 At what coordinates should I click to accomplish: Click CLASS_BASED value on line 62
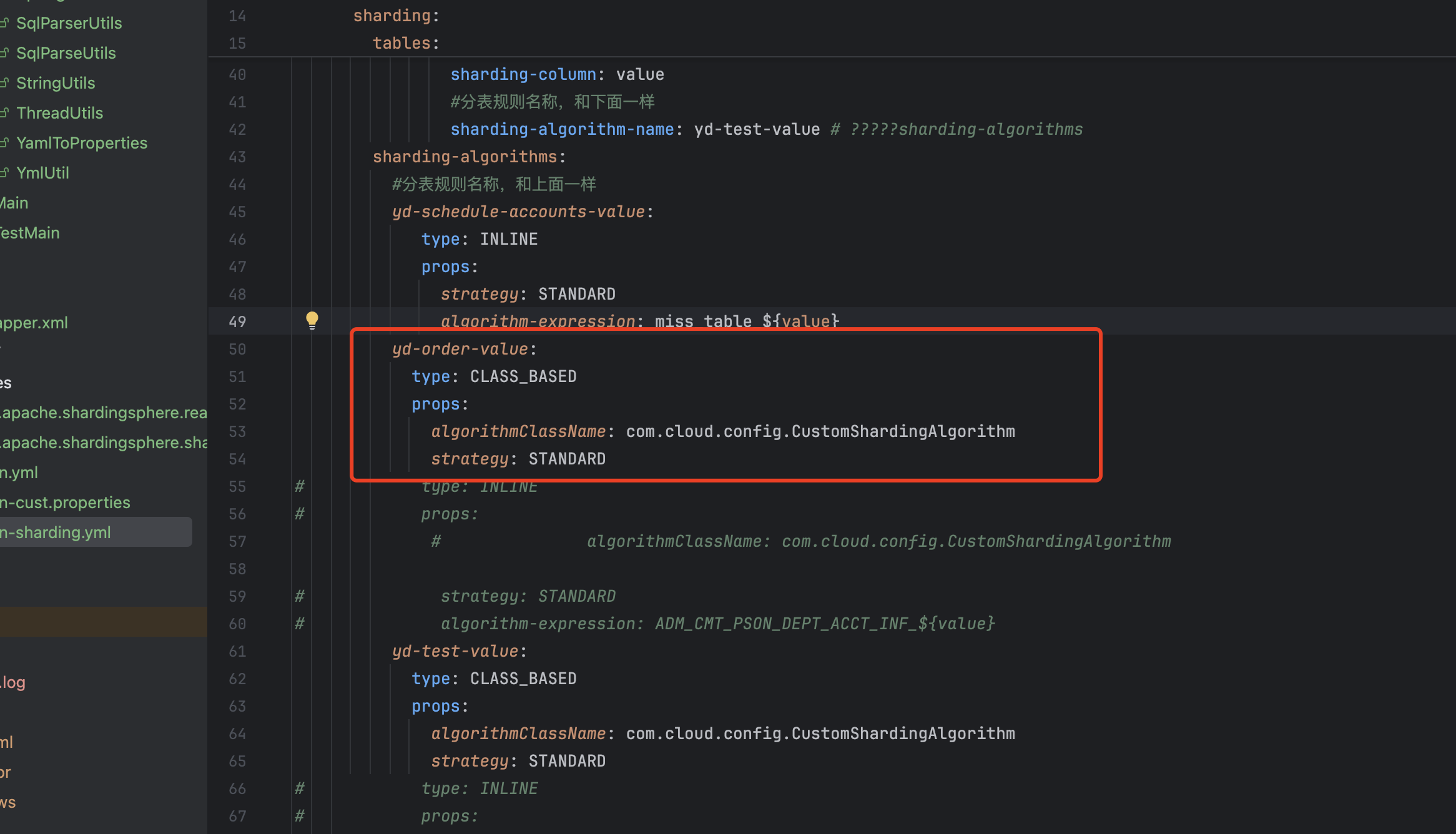pos(523,679)
